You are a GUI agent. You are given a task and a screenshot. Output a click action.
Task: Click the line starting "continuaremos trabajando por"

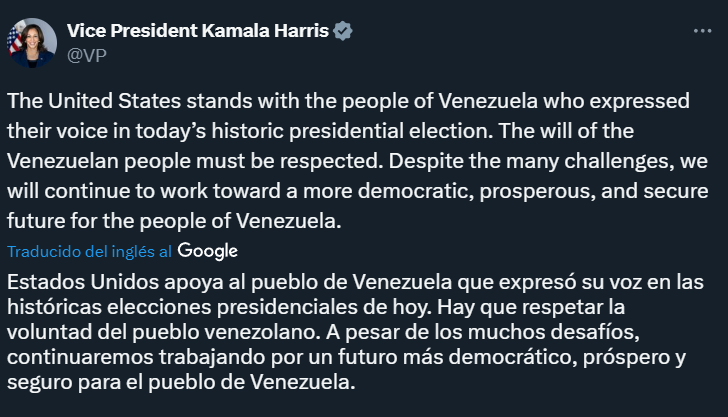pyautogui.click(x=346, y=357)
